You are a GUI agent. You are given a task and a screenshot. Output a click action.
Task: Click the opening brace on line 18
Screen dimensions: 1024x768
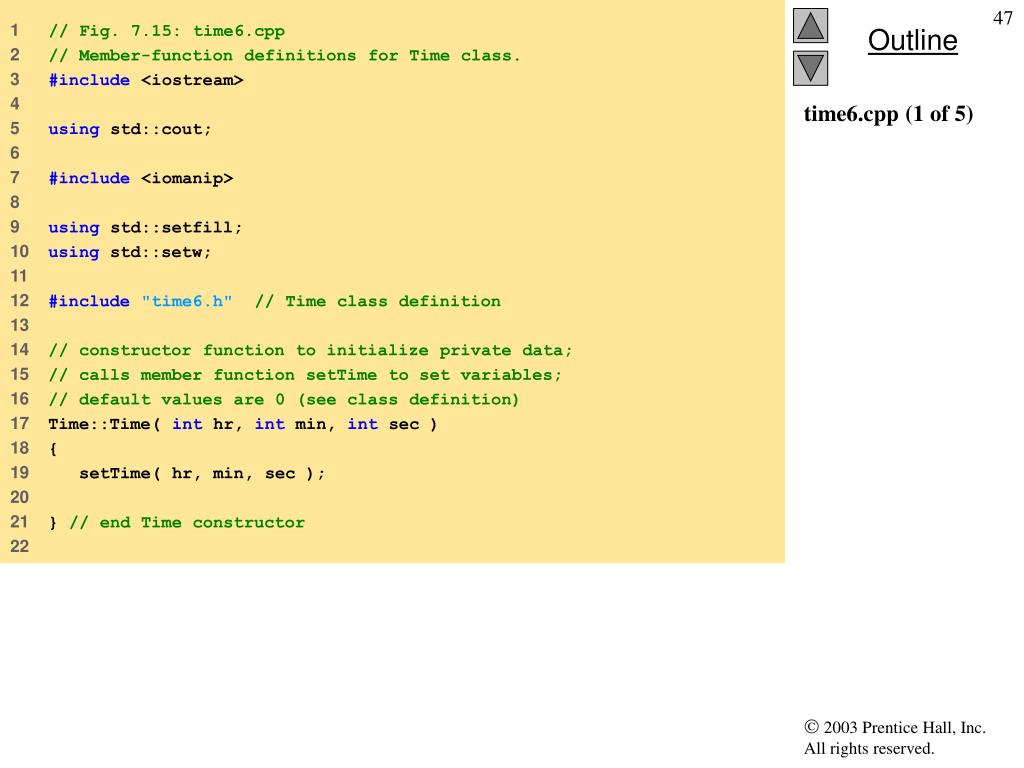click(x=53, y=449)
